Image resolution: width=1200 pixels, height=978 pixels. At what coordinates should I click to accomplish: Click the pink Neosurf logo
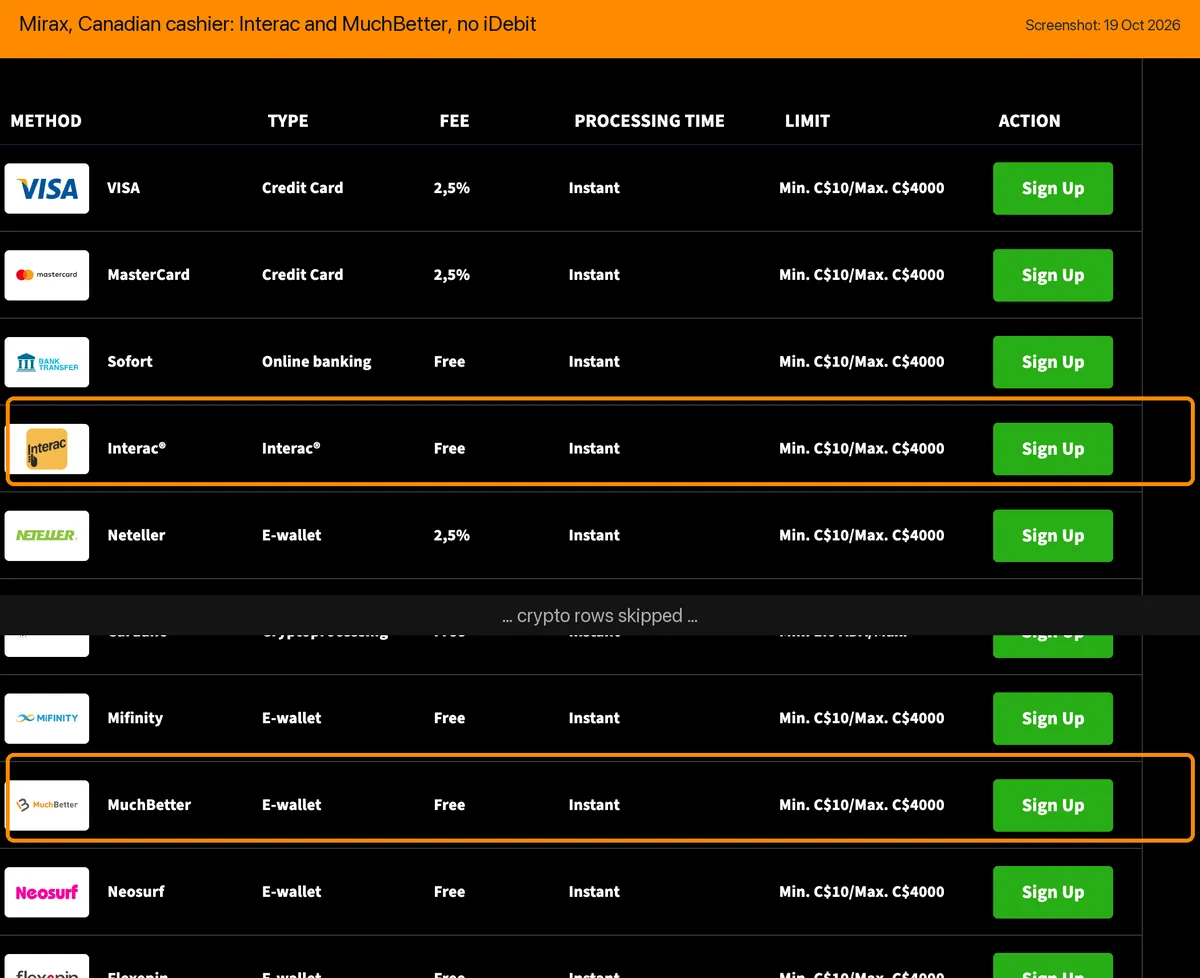coord(47,892)
